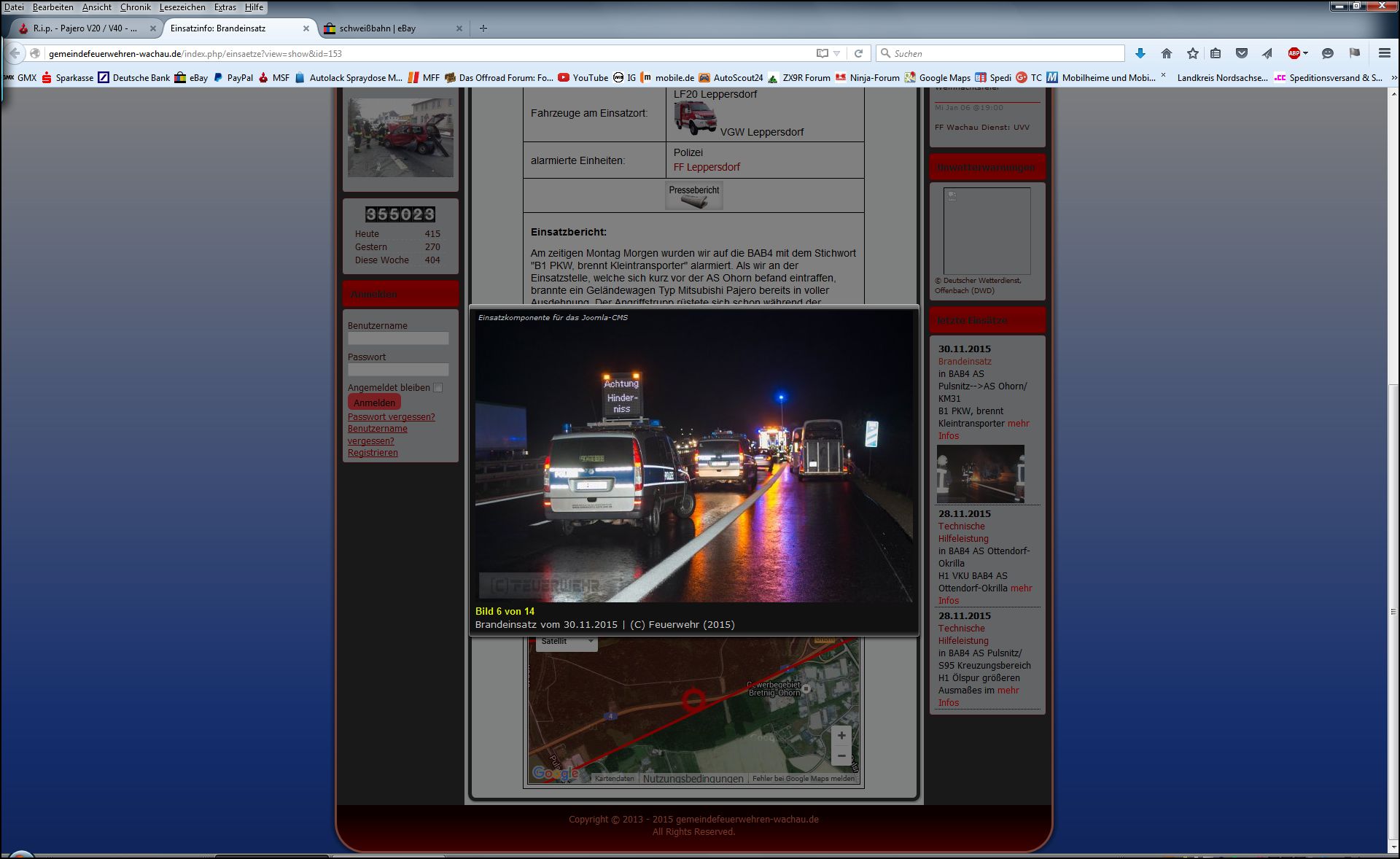Zoom in on the Google map

pyautogui.click(x=841, y=735)
